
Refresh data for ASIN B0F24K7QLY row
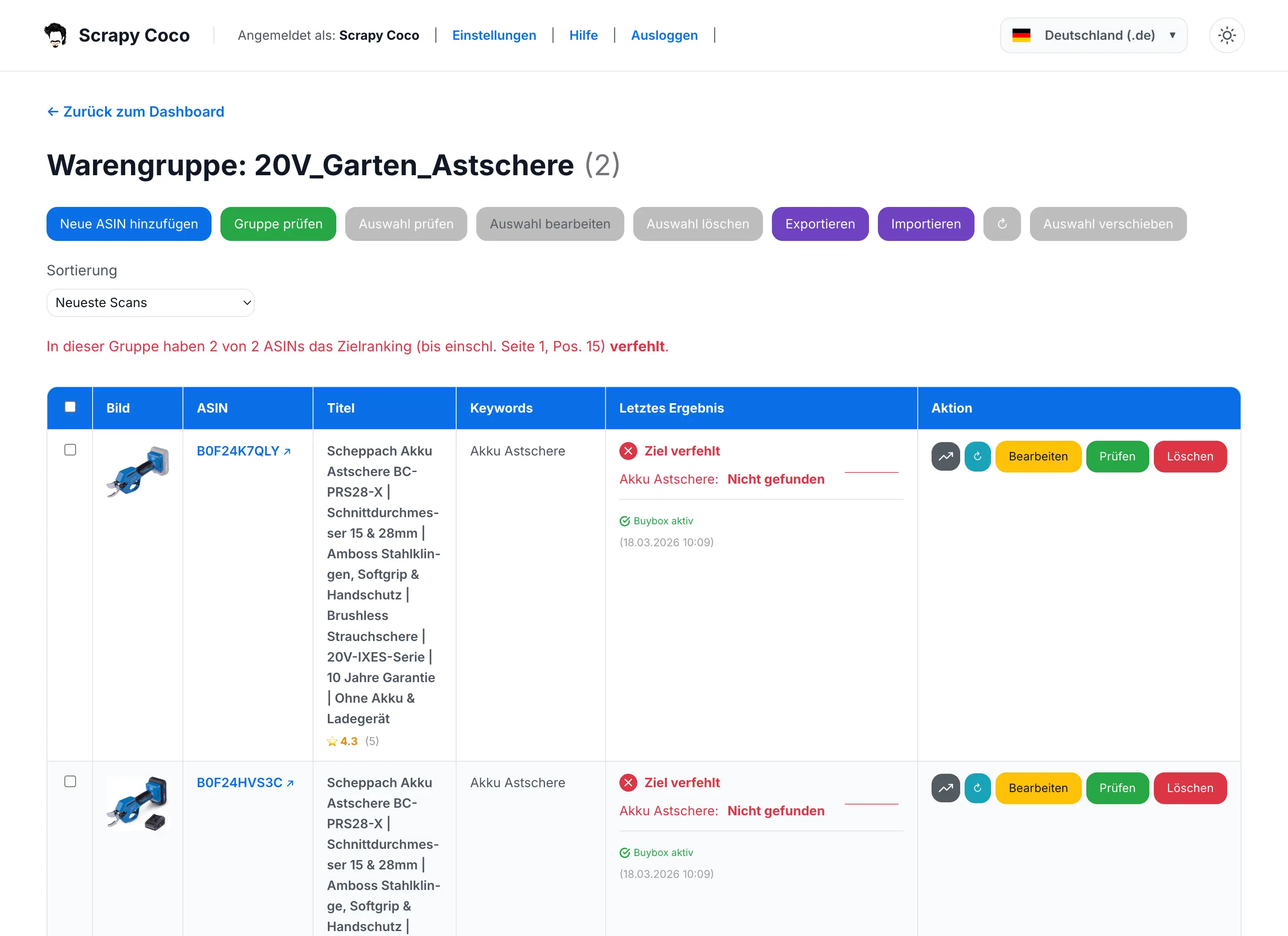tap(977, 456)
